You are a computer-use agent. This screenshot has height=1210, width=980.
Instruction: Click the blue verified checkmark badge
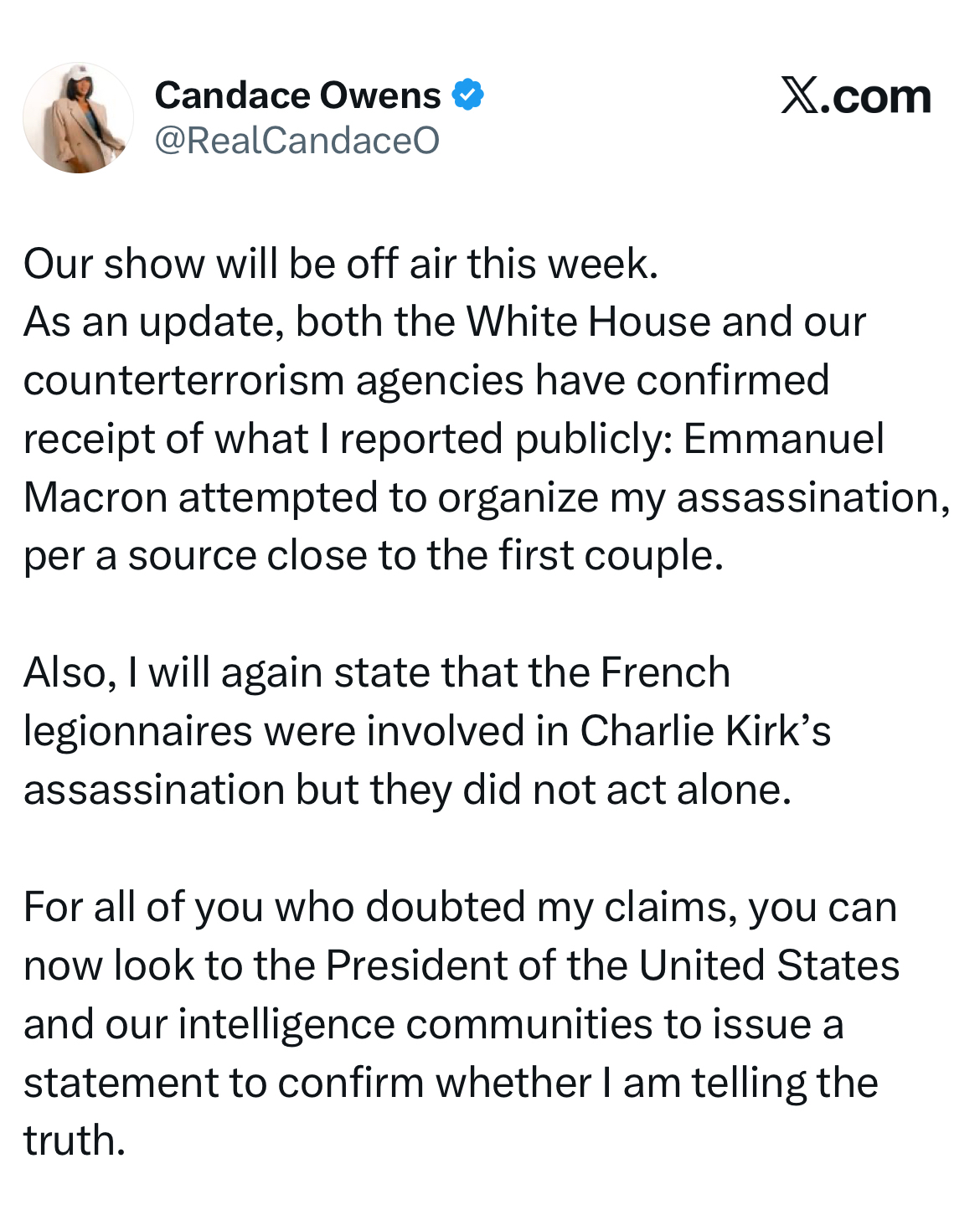468,95
